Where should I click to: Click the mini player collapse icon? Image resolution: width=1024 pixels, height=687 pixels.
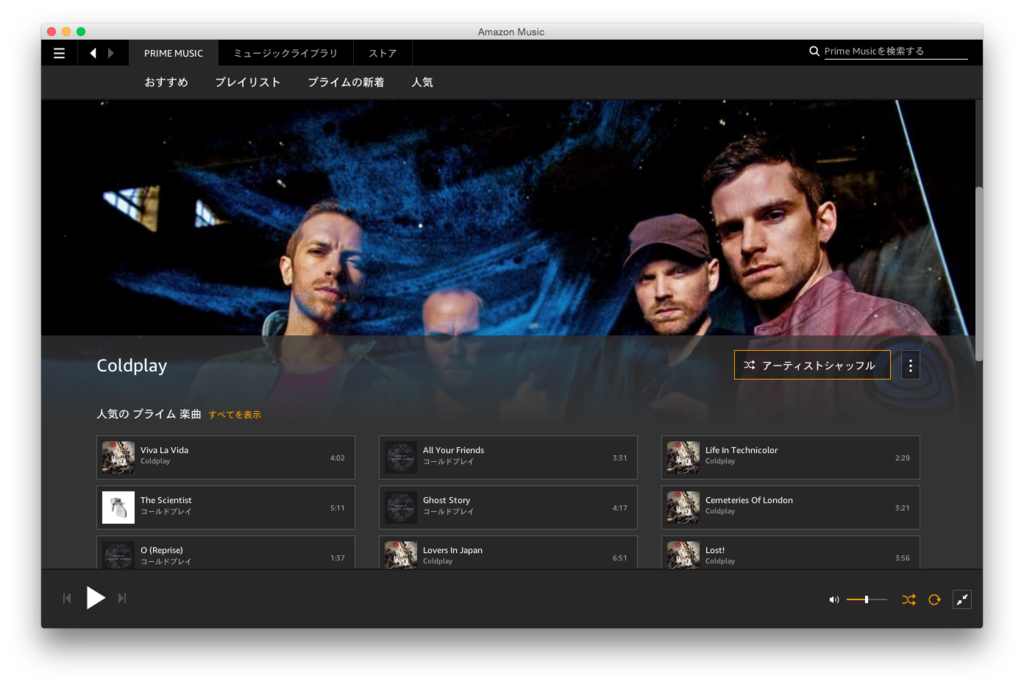point(962,599)
